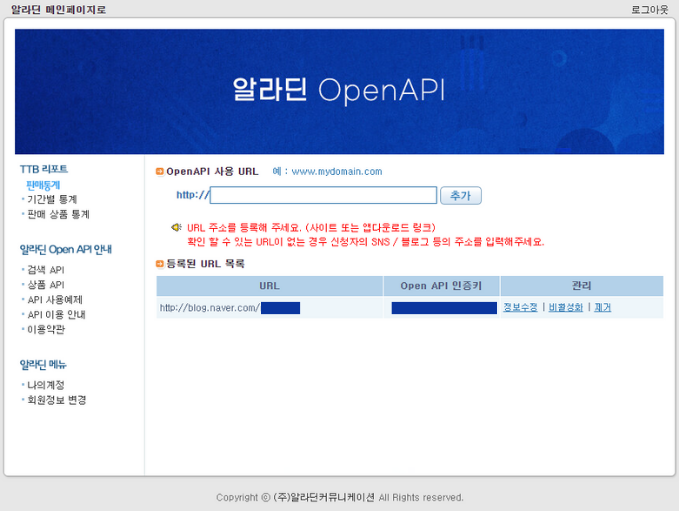Open 회원정보 변경 menu item

click(56, 400)
